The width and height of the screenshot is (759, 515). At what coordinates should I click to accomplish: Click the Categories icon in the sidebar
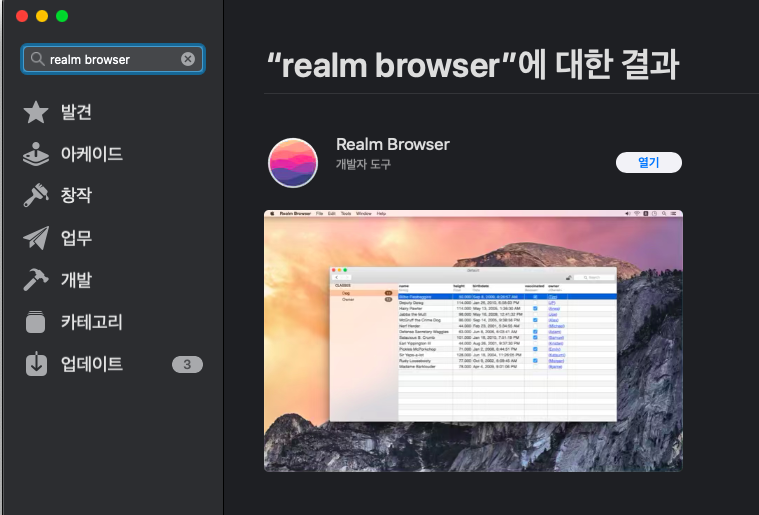coord(35,322)
